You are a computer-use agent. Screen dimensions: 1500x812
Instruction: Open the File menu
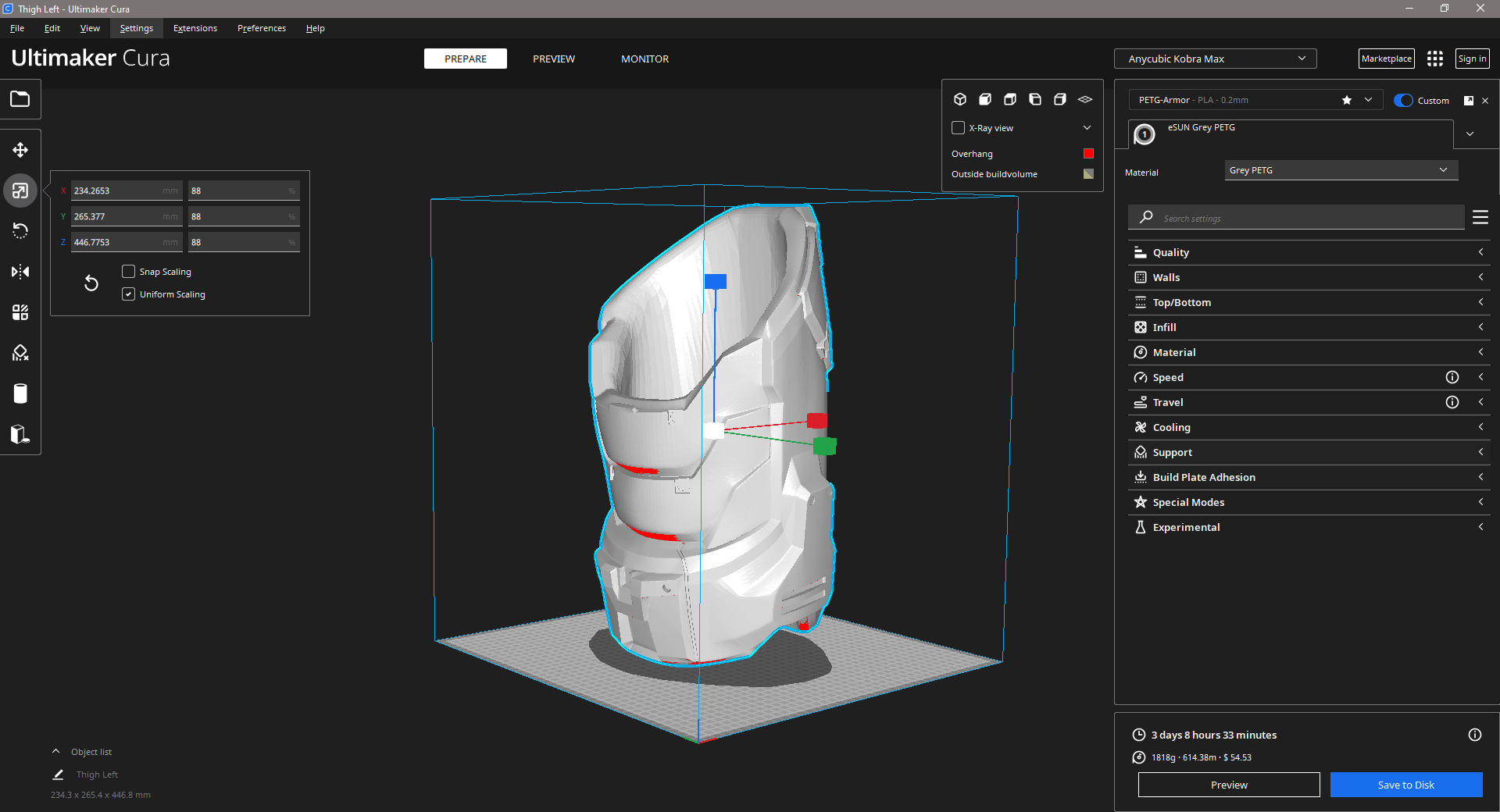click(x=17, y=28)
